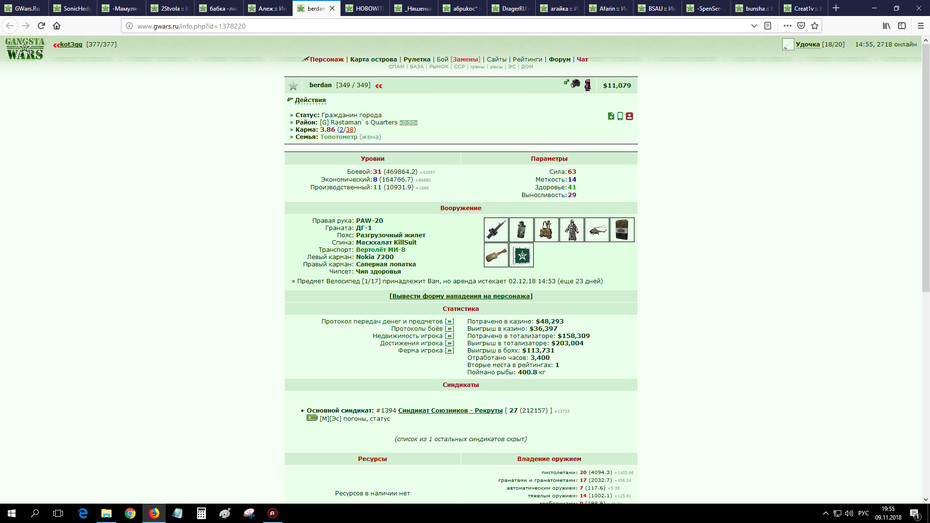Open the Pocket save icon

click(x=801, y=25)
